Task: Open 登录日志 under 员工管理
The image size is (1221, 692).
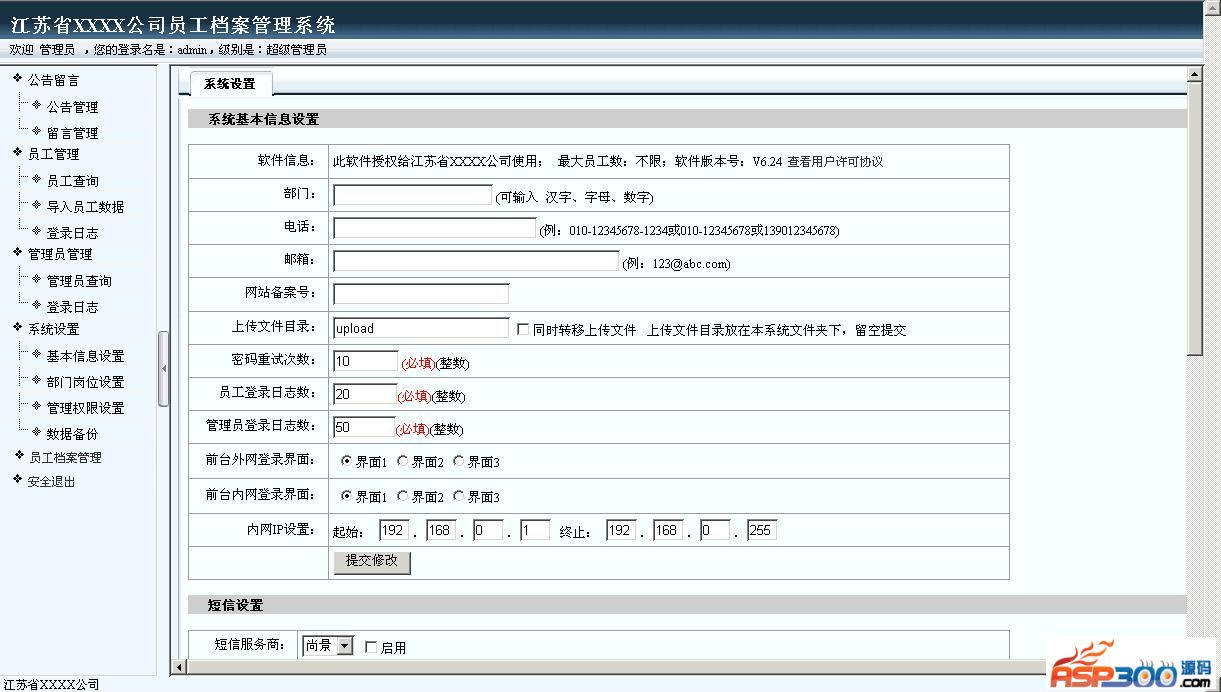Action: pyautogui.click(x=72, y=233)
